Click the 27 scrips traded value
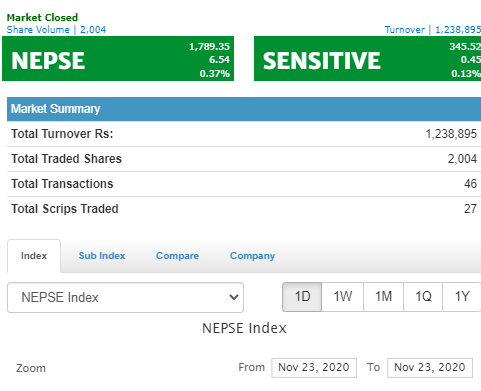 pyautogui.click(x=471, y=209)
